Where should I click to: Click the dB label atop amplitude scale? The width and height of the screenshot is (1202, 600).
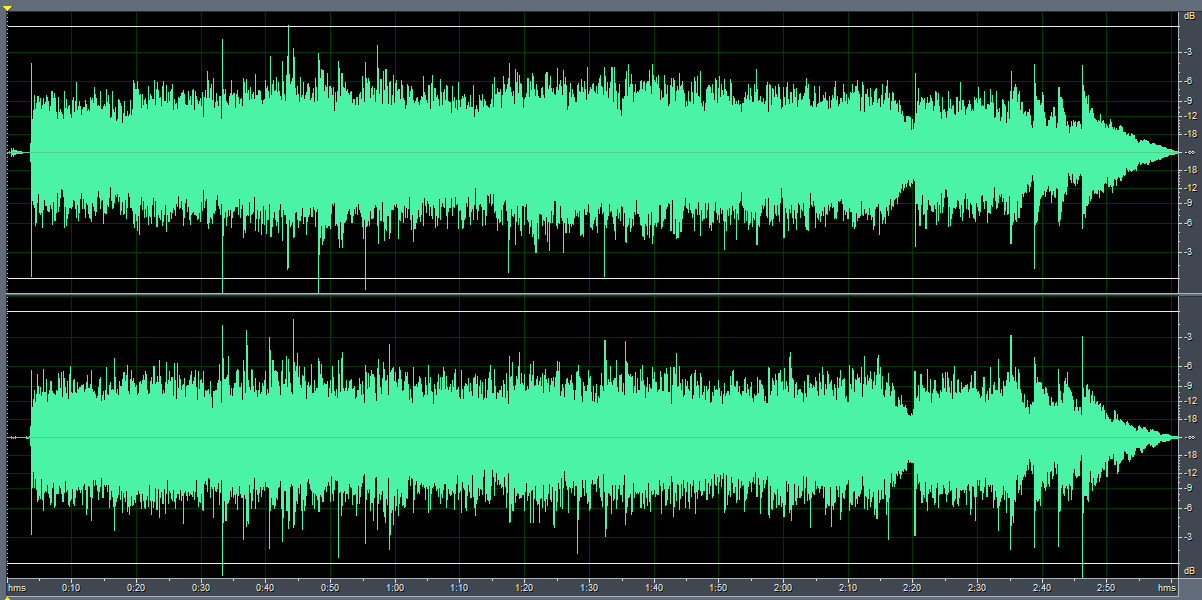[1189, 16]
